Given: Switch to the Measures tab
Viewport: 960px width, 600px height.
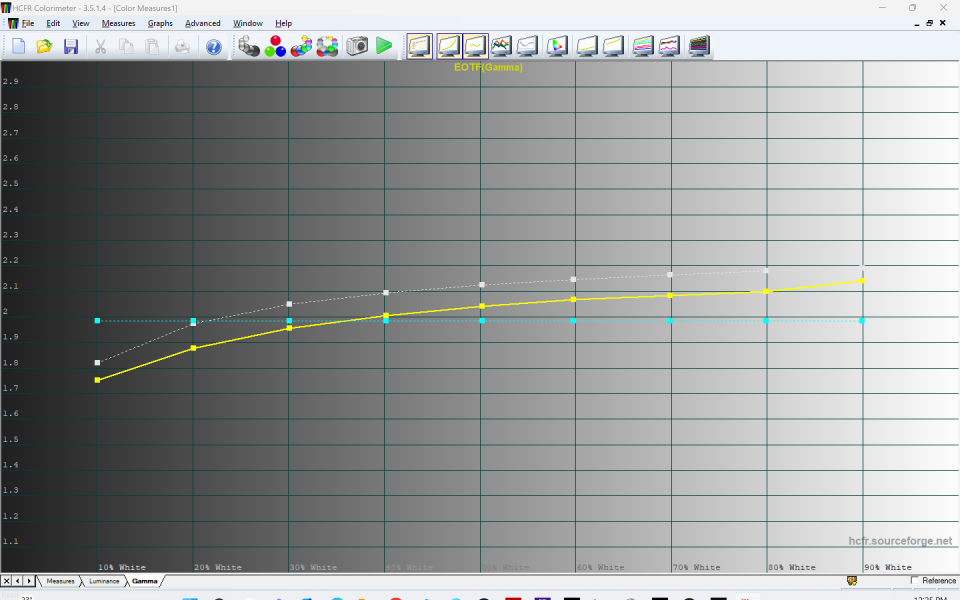Looking at the screenshot, I should point(60,580).
